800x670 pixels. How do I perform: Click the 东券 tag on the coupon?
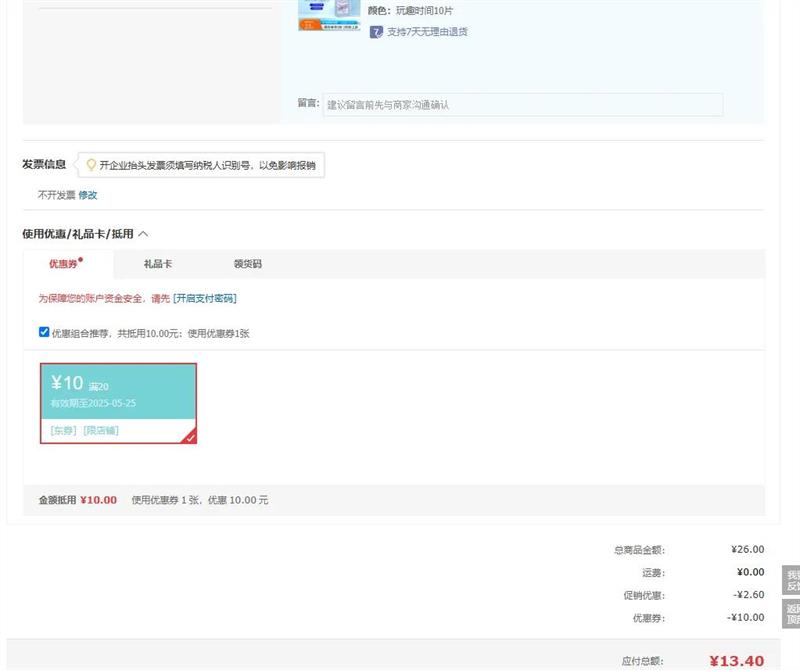click(x=63, y=430)
